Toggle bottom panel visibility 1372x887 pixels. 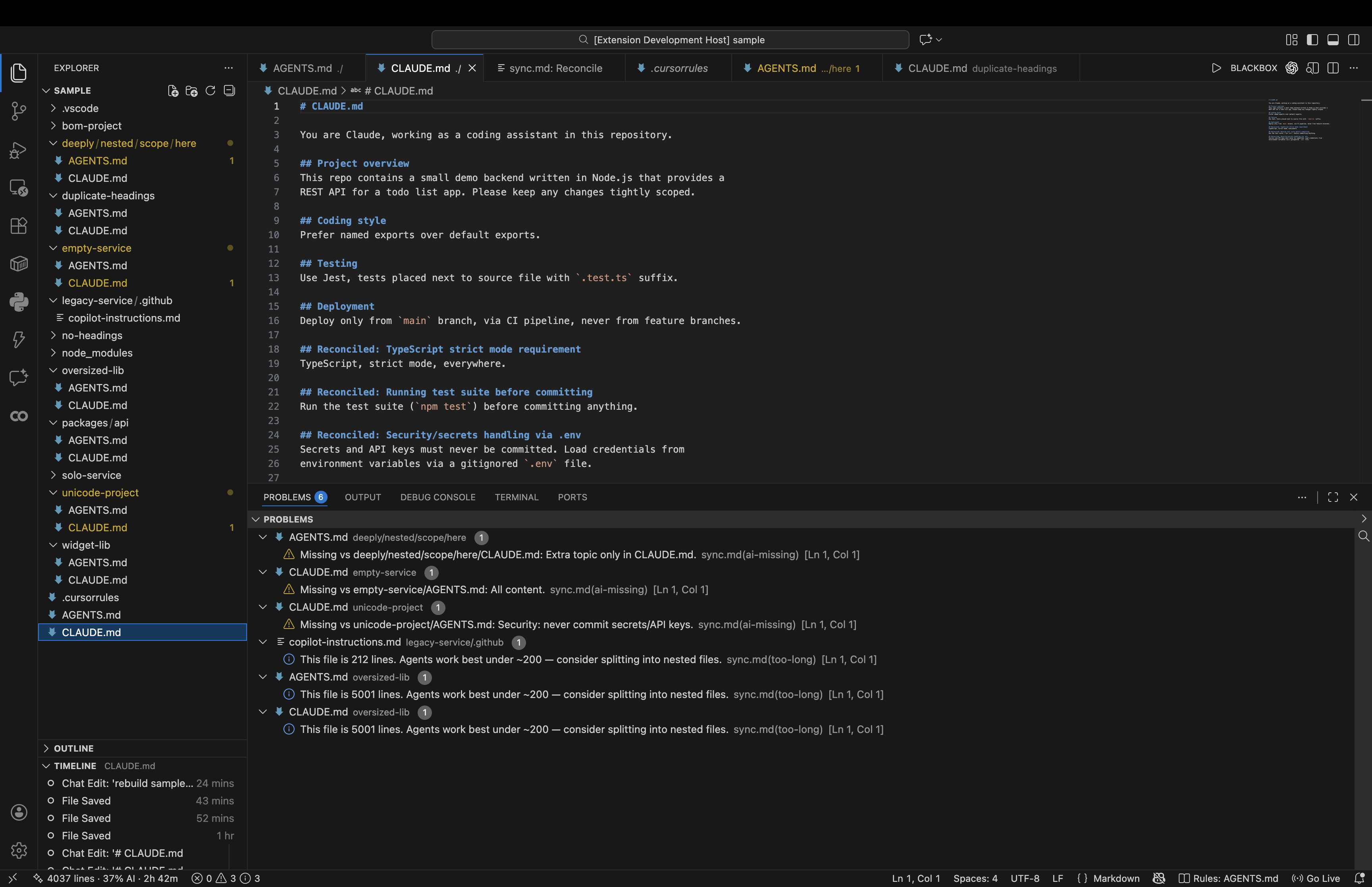[1333, 39]
